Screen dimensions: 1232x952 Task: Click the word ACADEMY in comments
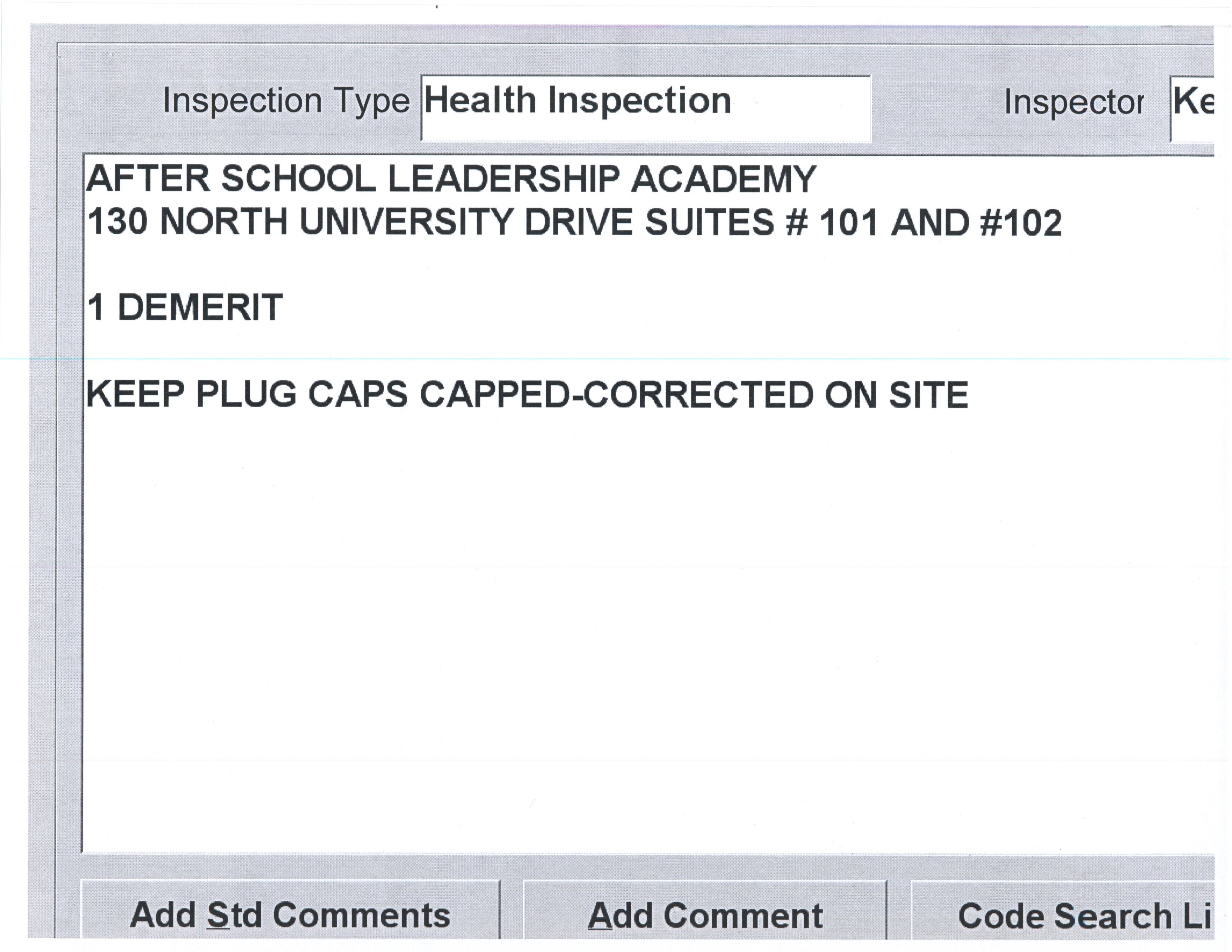(x=723, y=179)
